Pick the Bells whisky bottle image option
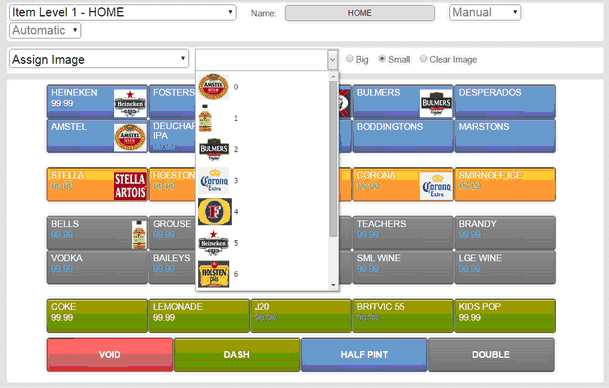The image size is (609, 388). point(205,118)
